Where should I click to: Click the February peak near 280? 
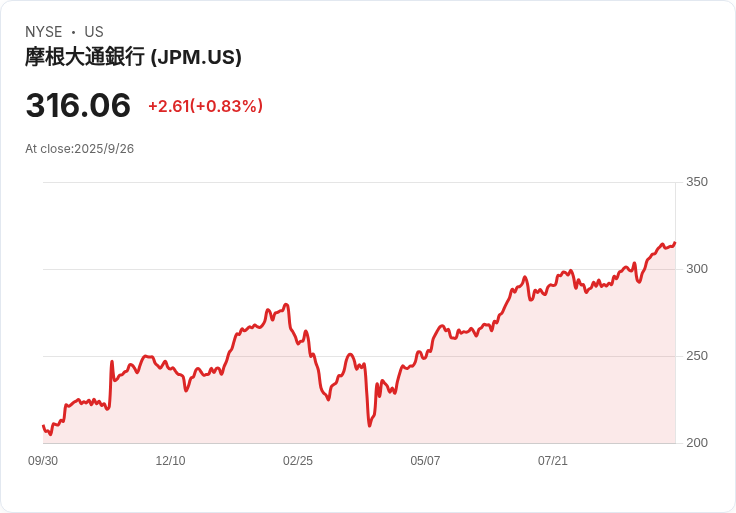286,305
